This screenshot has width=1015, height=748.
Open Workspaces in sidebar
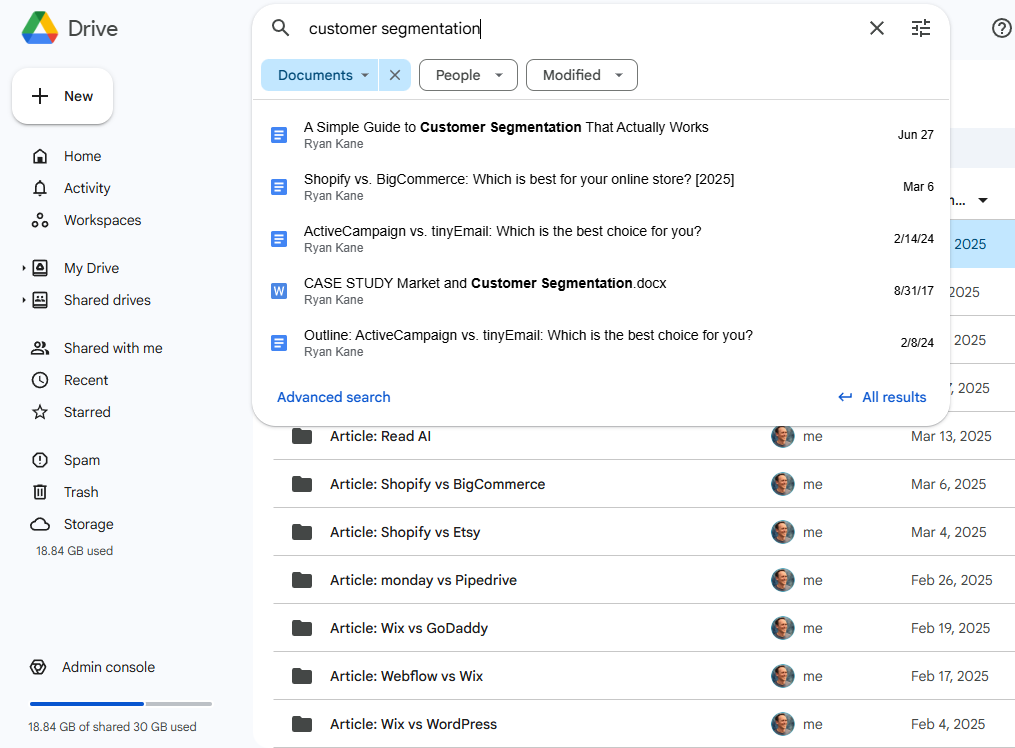[102, 220]
